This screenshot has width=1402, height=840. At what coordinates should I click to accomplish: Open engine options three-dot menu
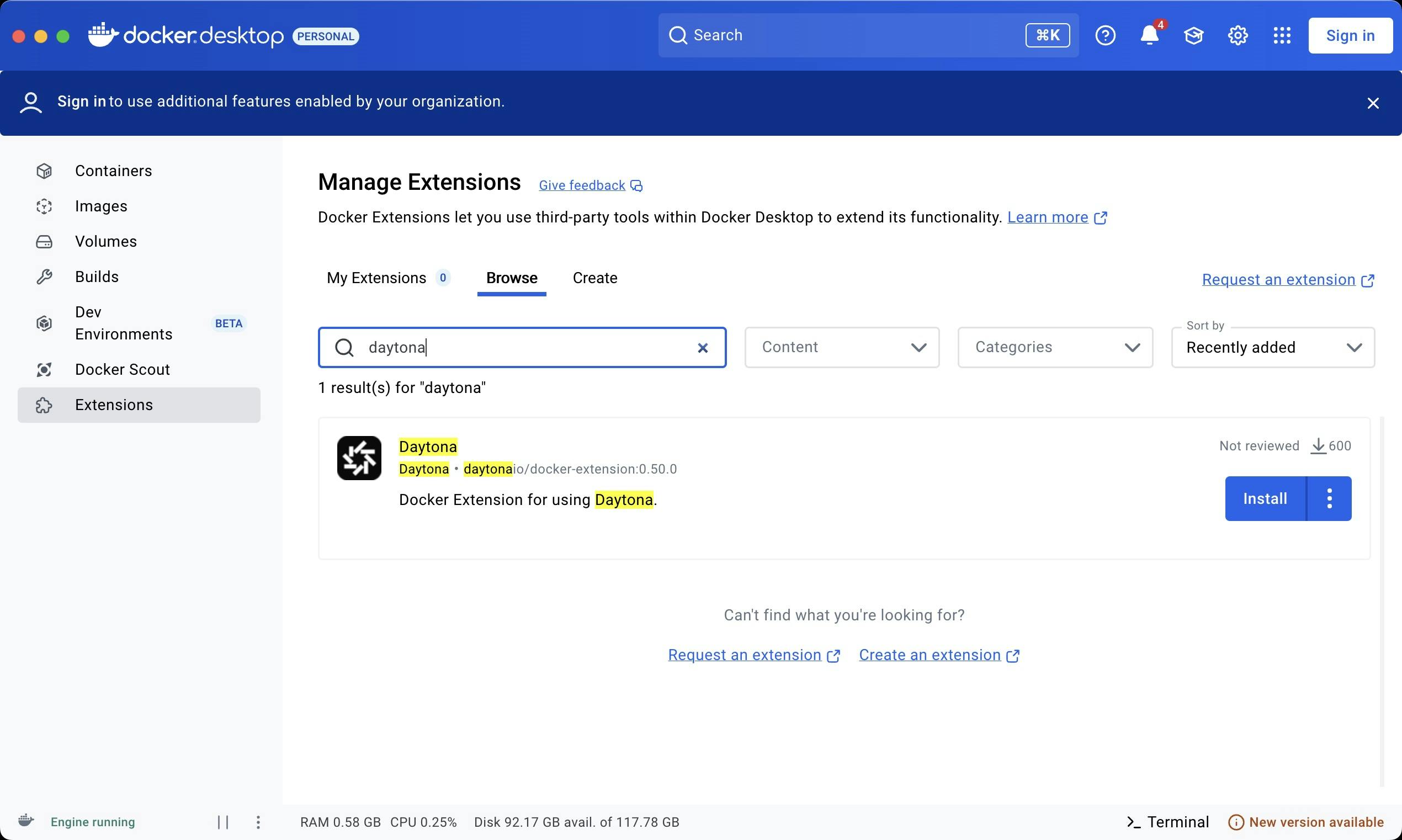click(258, 822)
